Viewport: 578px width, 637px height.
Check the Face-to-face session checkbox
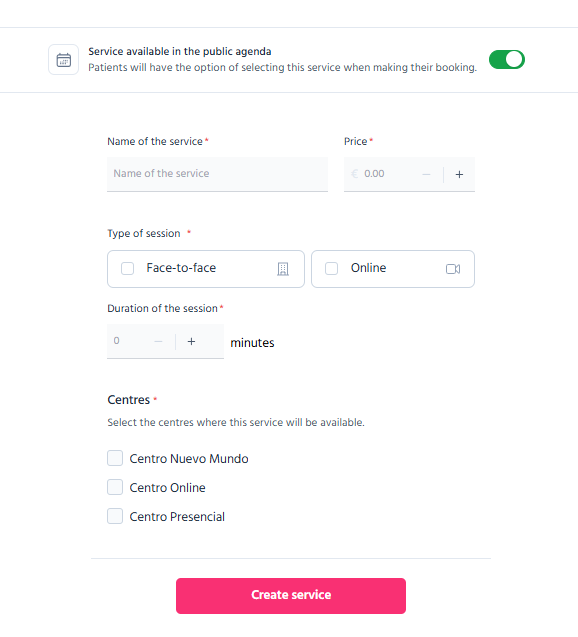click(x=128, y=269)
